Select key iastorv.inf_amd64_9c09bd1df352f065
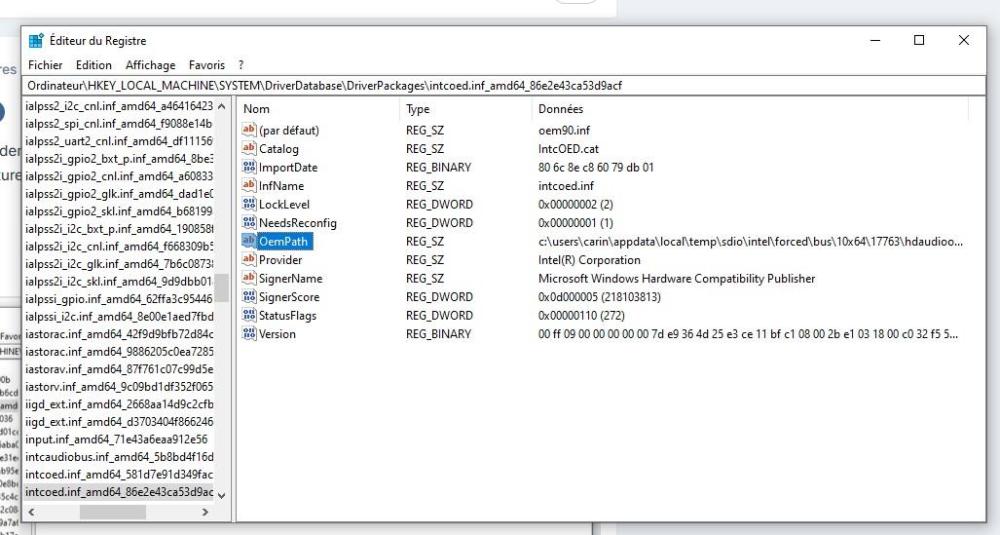1000x535 pixels. [119, 386]
